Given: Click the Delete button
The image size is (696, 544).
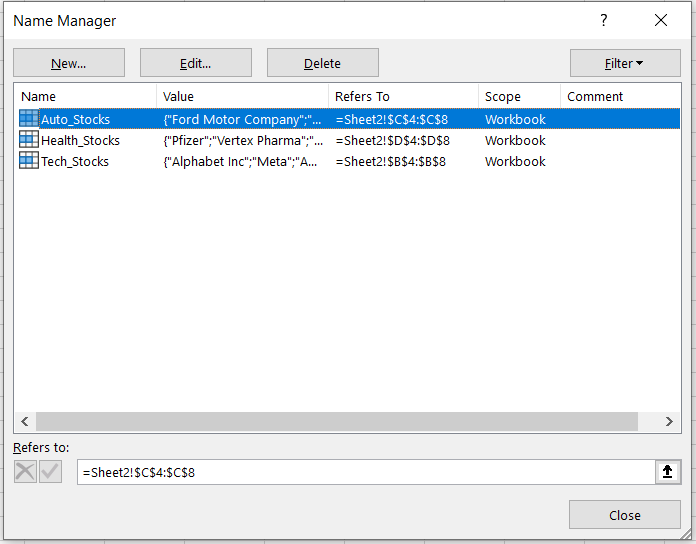Looking at the screenshot, I should (322, 63).
